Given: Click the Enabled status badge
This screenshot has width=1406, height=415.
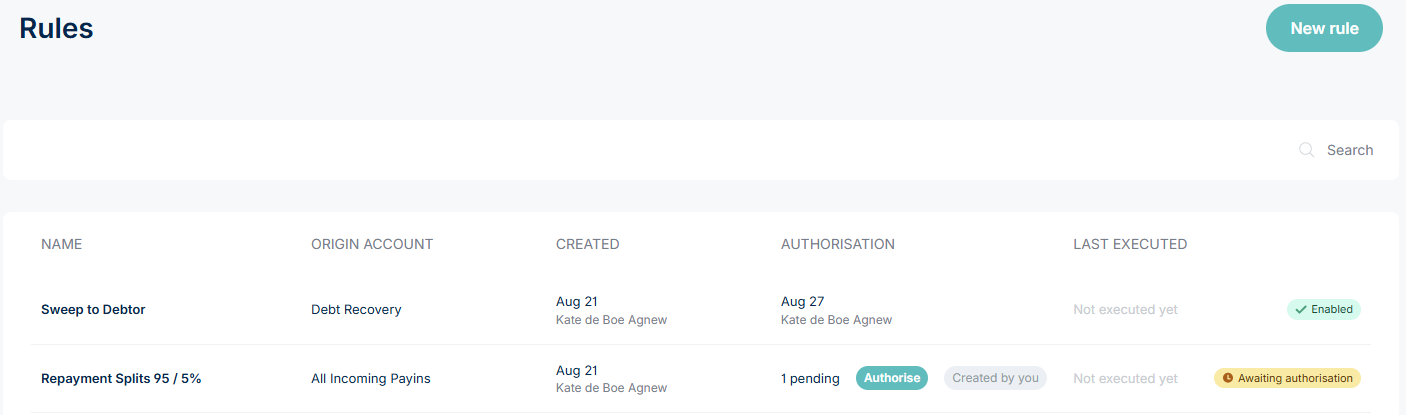Looking at the screenshot, I should (x=1324, y=310).
